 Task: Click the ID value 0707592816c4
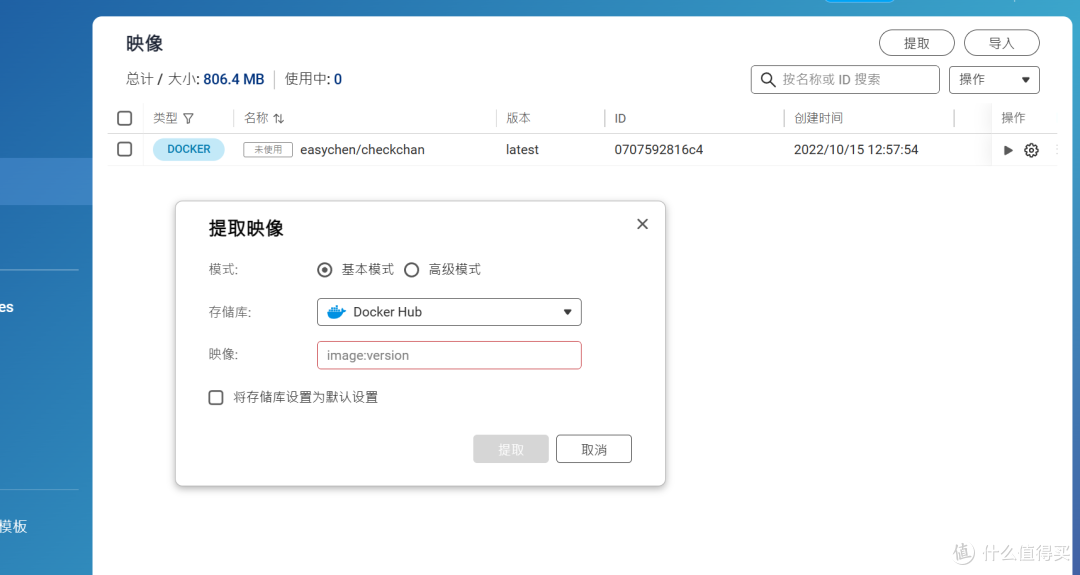point(658,149)
